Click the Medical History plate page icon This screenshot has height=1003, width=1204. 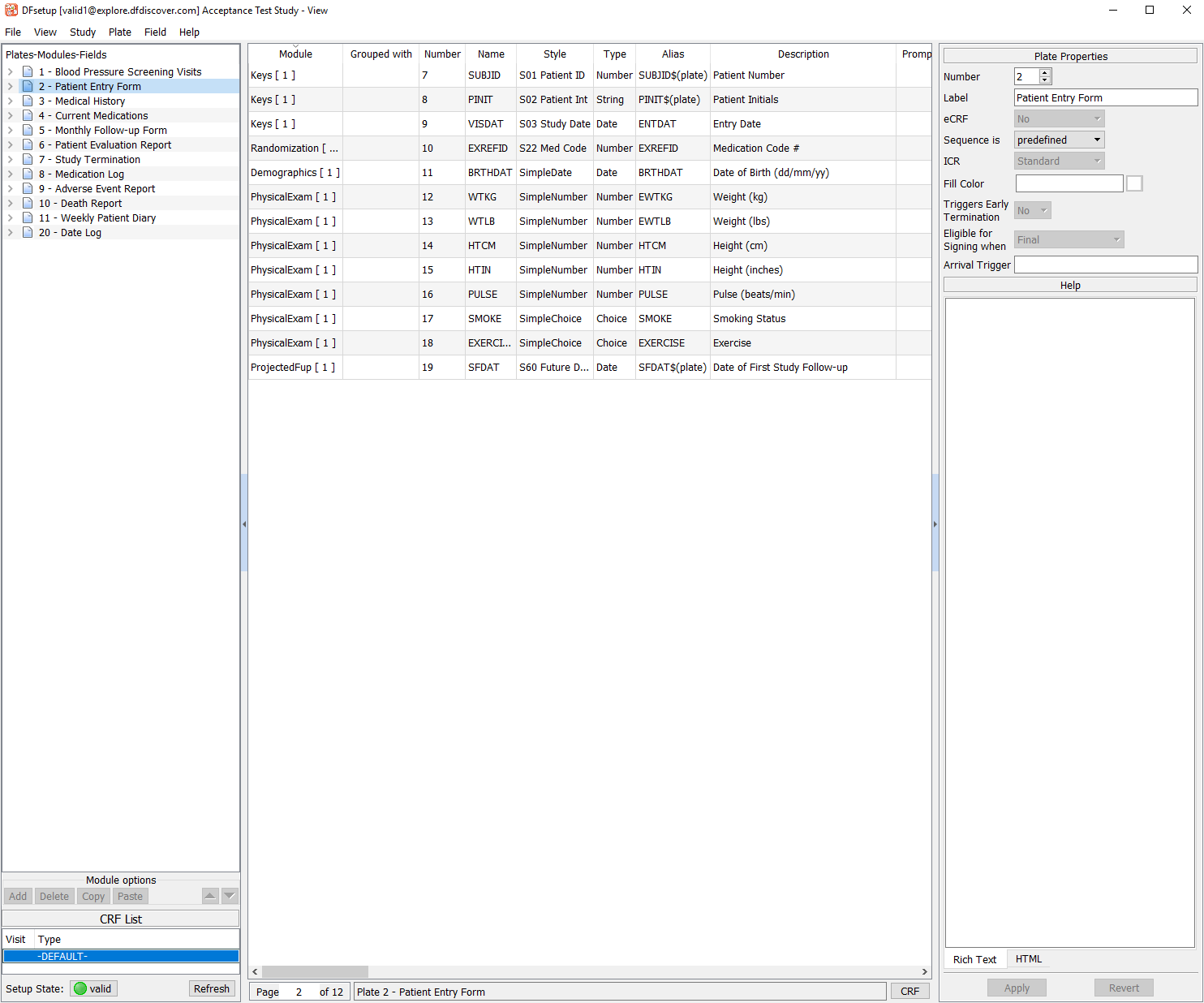[28, 101]
